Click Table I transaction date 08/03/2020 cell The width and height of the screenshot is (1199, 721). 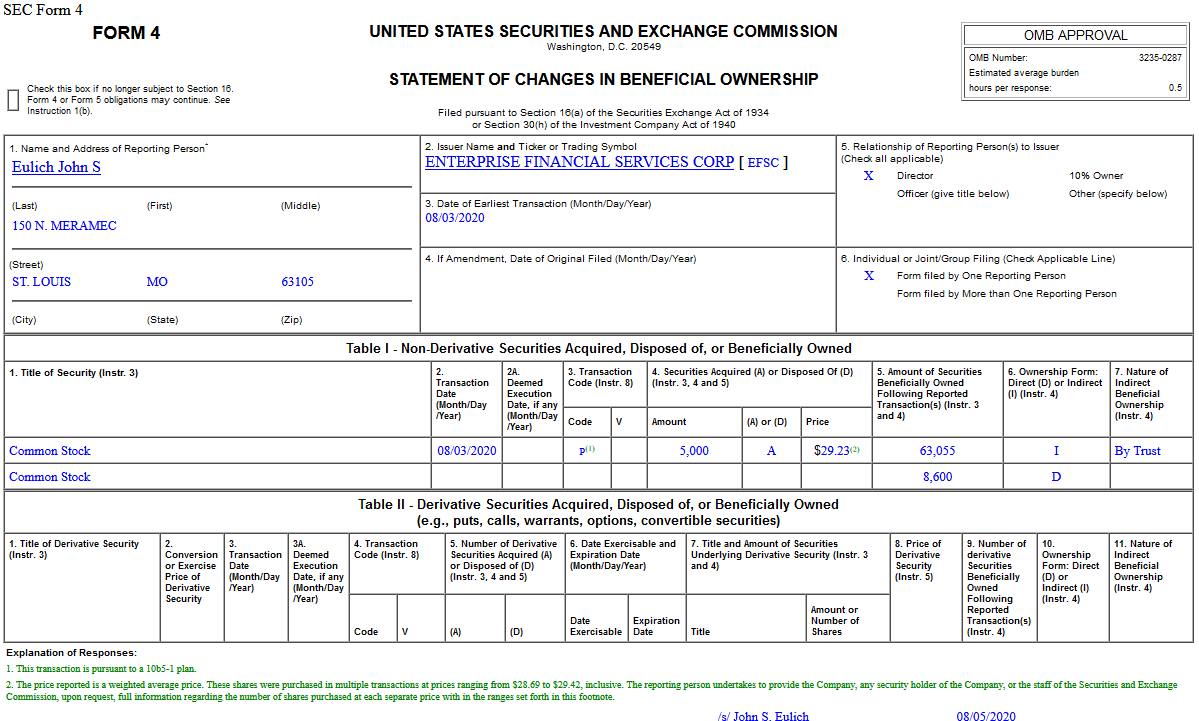466,451
